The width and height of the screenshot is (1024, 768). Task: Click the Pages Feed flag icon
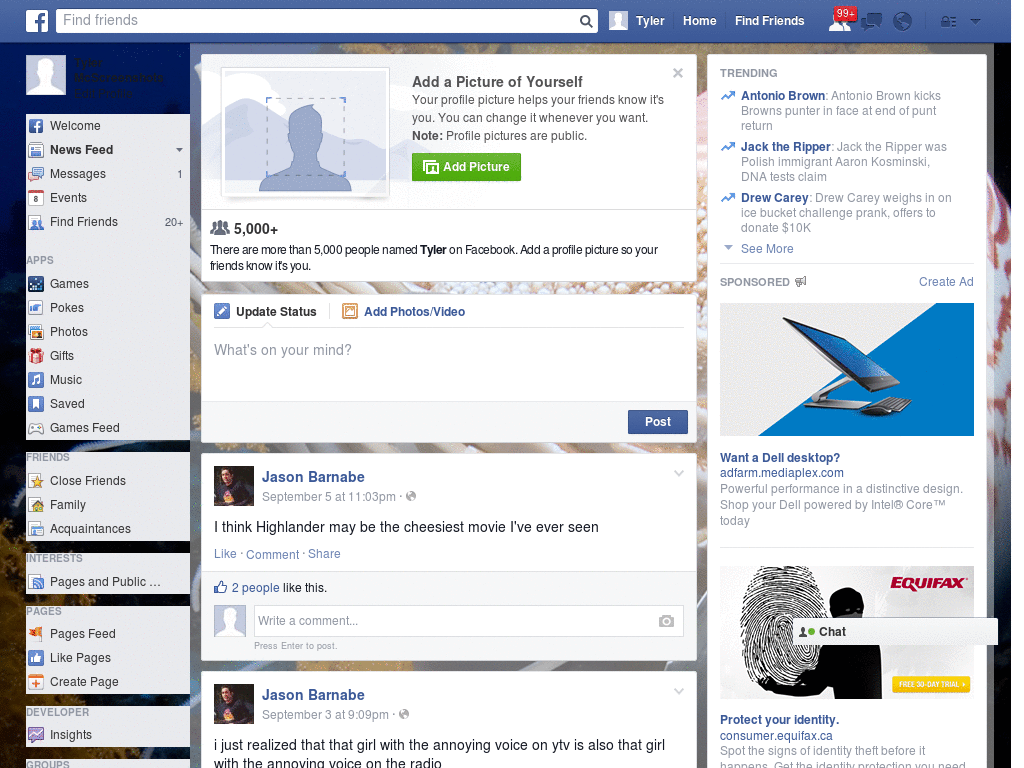click(36, 633)
